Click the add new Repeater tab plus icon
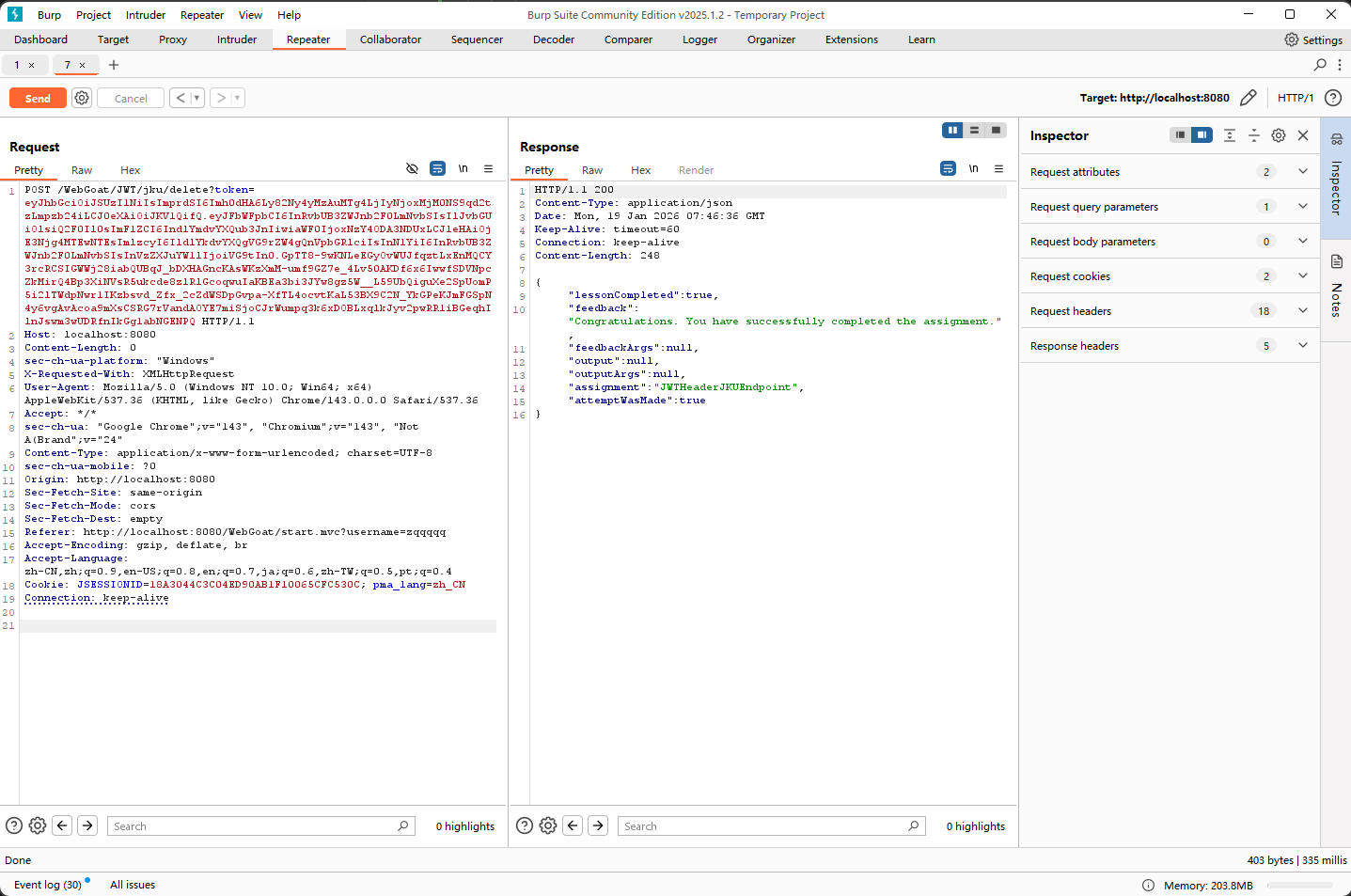Viewport: 1351px width, 896px height. pos(114,65)
